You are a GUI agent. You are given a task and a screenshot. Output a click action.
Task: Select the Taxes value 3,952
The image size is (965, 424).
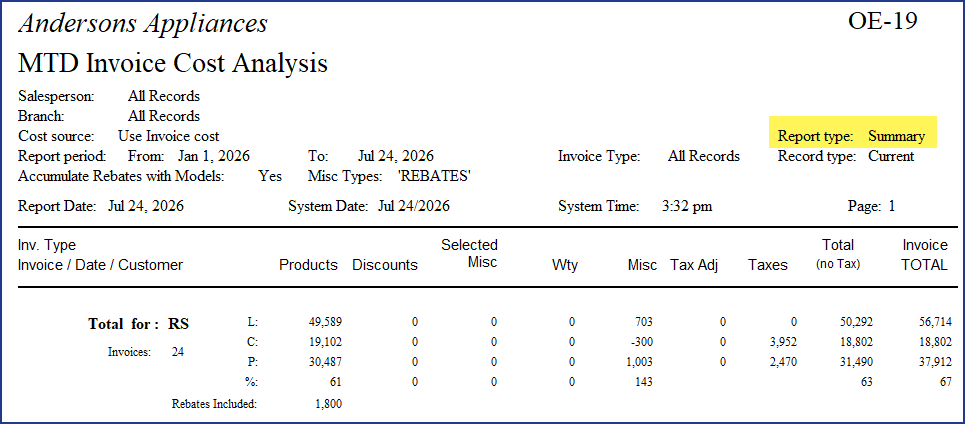[x=783, y=342]
